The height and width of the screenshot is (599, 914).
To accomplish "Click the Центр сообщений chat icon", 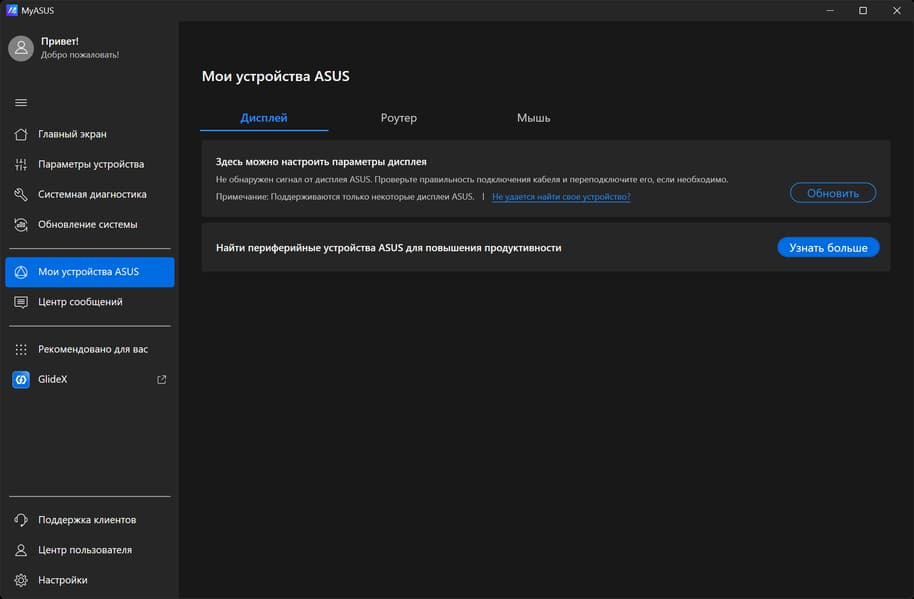I will point(21,302).
